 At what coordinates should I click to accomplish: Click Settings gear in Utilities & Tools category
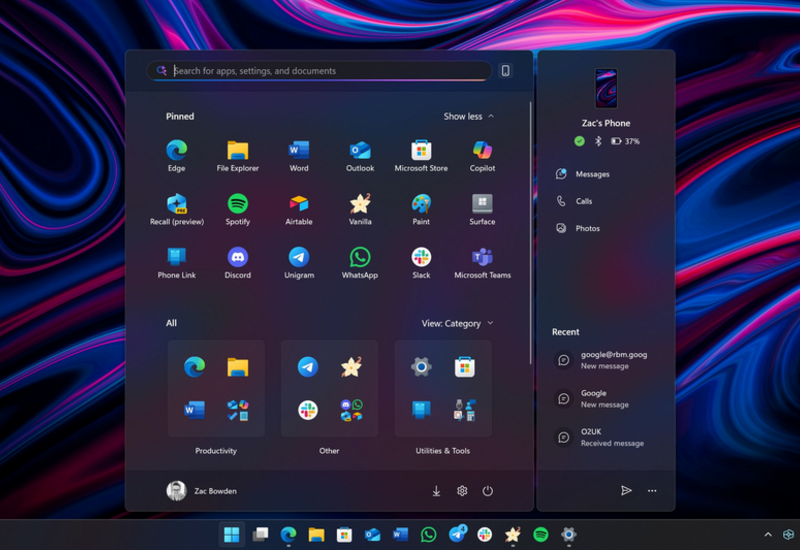pyautogui.click(x=421, y=367)
